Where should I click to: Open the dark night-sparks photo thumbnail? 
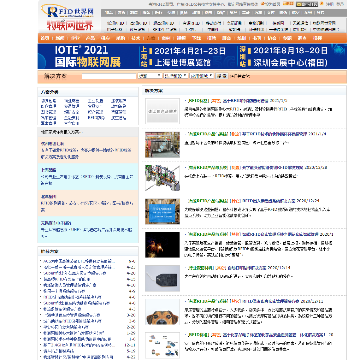coord(162,245)
